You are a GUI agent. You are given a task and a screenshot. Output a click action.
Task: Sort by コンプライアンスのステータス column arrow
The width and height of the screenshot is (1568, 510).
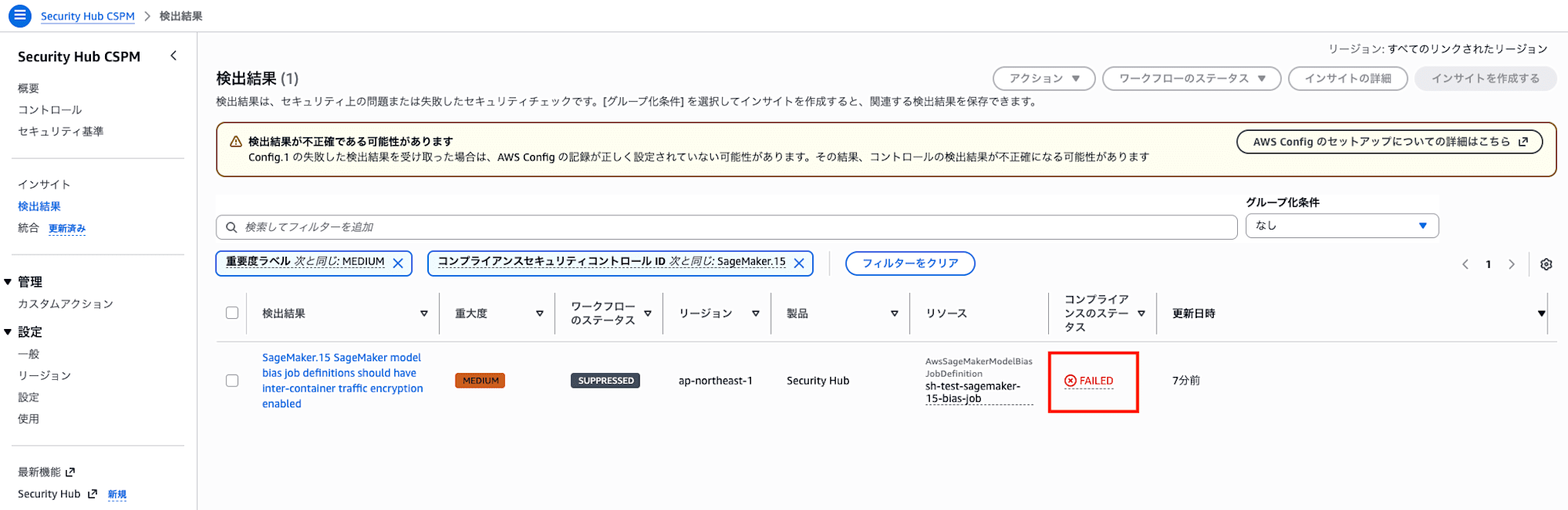[x=1142, y=313]
